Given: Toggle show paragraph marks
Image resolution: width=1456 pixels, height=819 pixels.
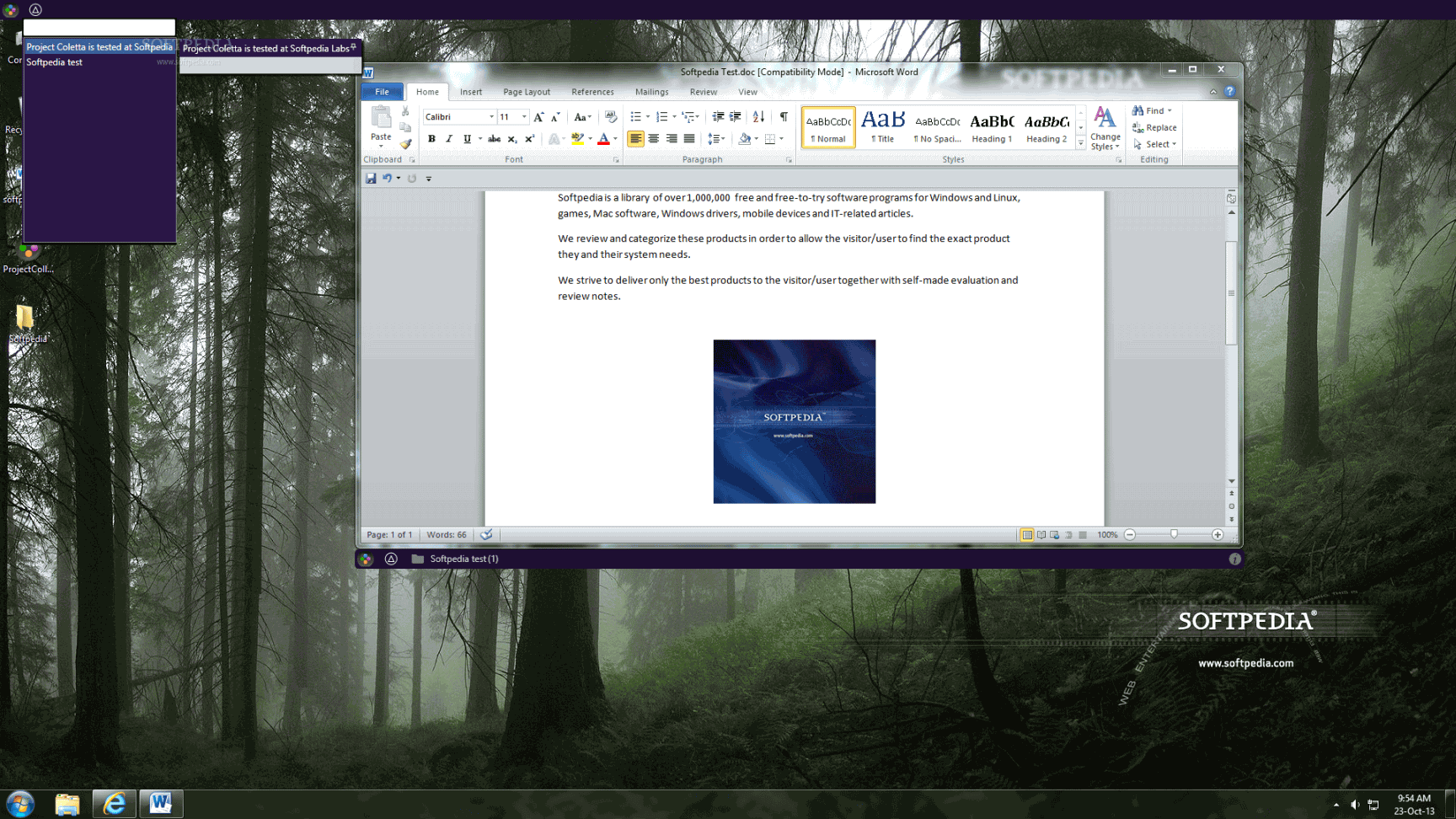Looking at the screenshot, I should point(784,117).
